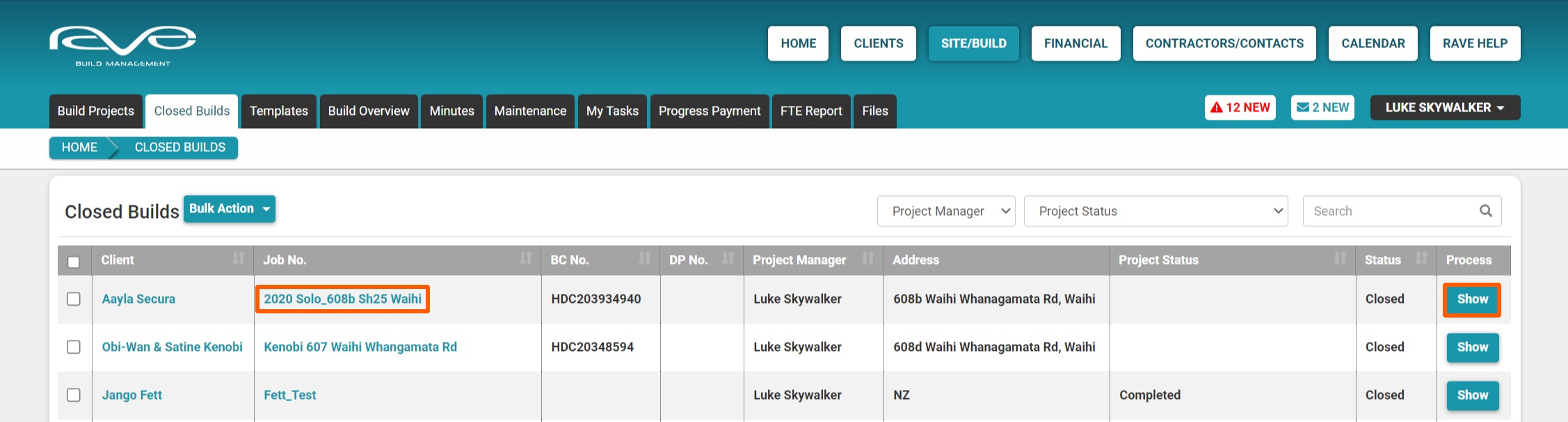Open the 2 NEW messages badge

pyautogui.click(x=1322, y=107)
